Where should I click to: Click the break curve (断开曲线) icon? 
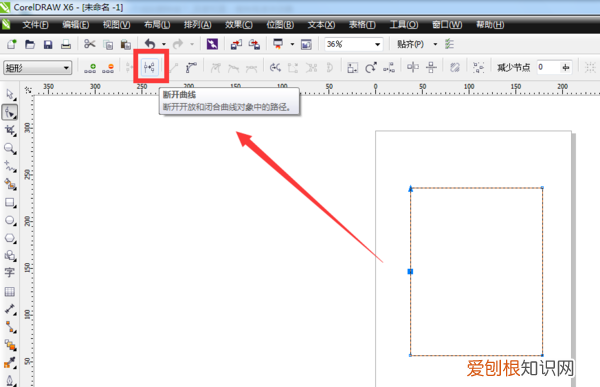[x=149, y=68]
